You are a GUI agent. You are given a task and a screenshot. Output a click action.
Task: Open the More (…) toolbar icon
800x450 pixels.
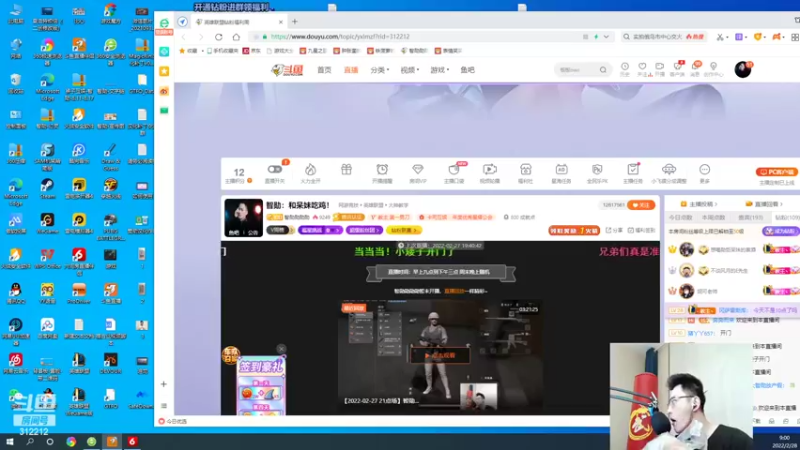click(705, 172)
